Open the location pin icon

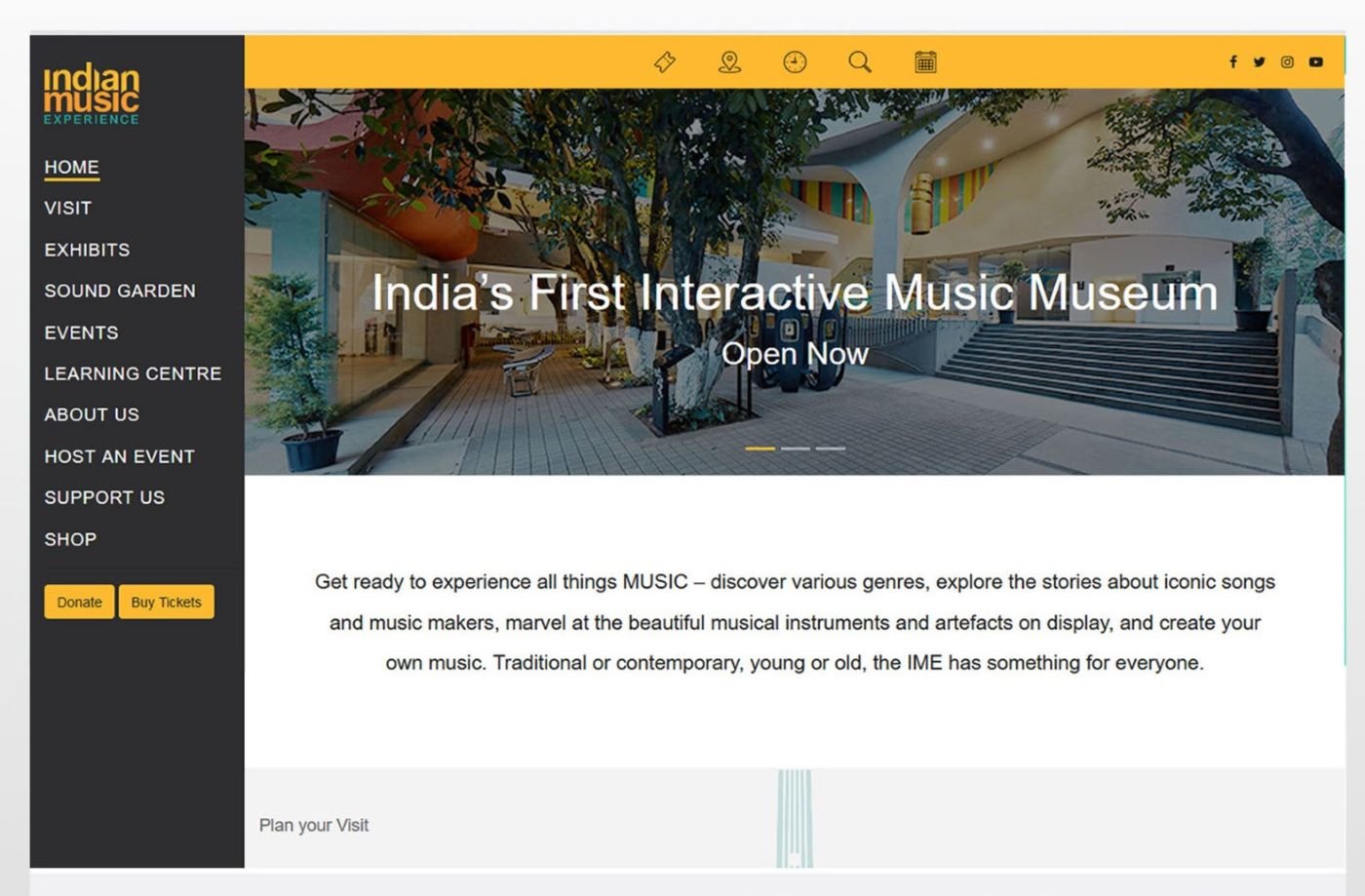point(729,62)
